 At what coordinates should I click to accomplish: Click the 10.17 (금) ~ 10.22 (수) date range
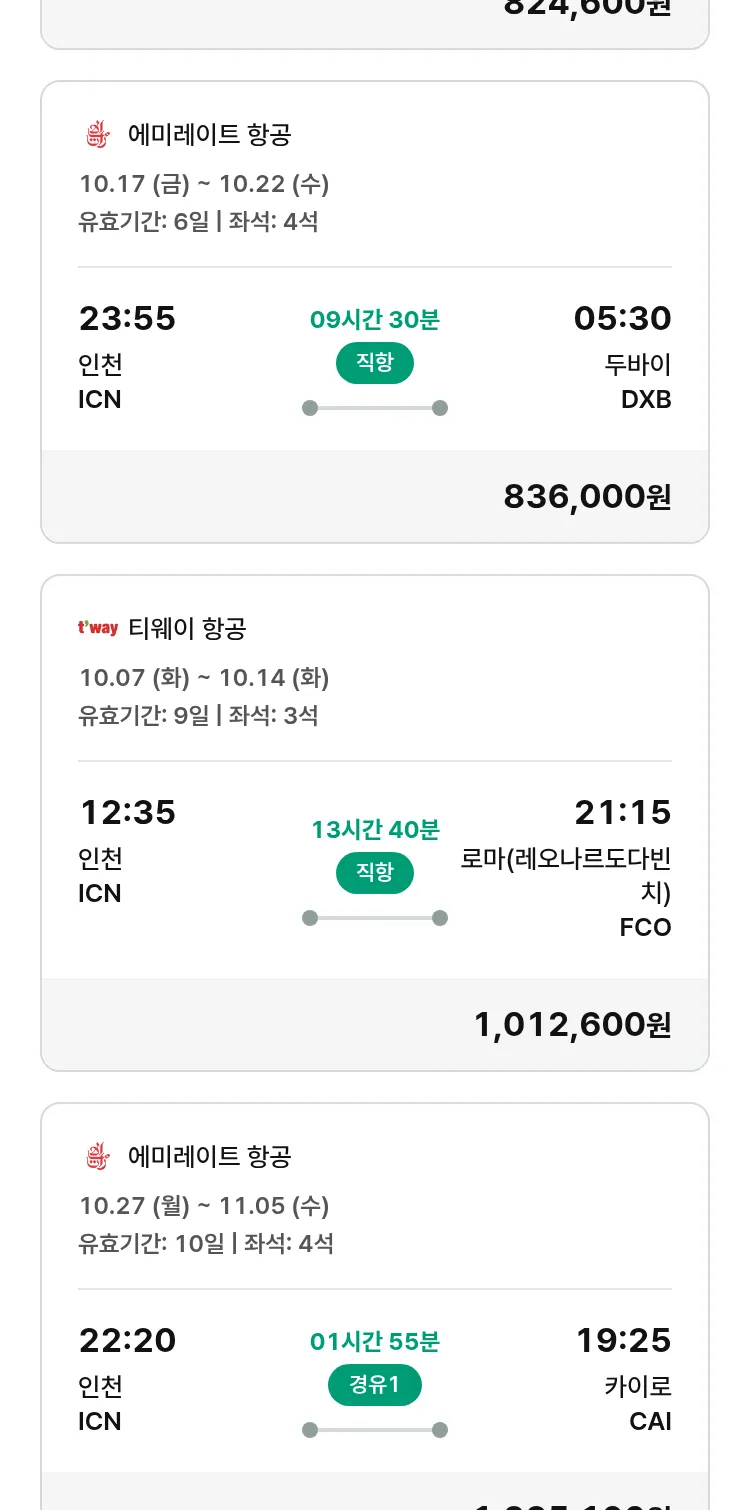coord(204,184)
